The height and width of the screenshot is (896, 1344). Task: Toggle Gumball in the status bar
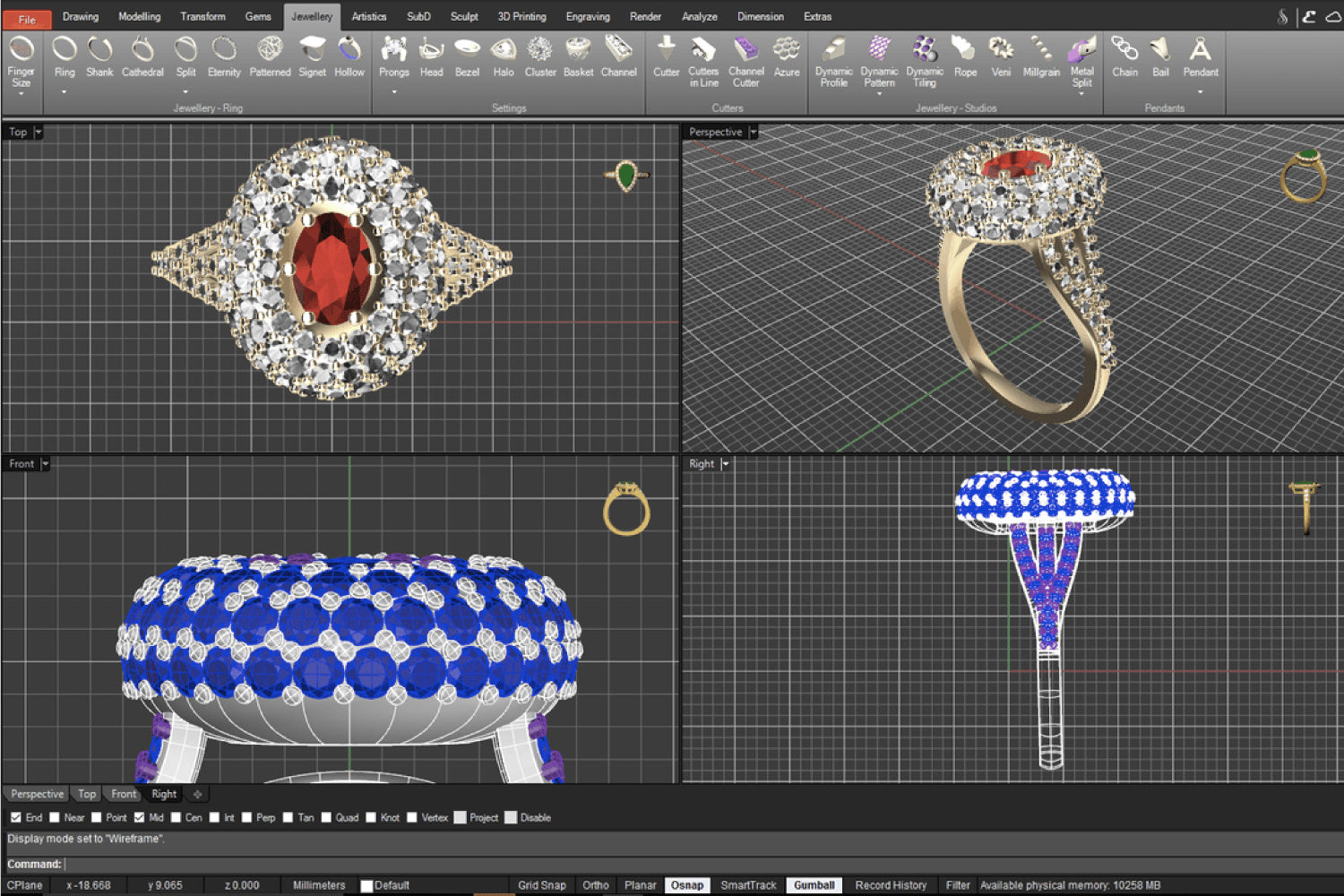(x=814, y=885)
